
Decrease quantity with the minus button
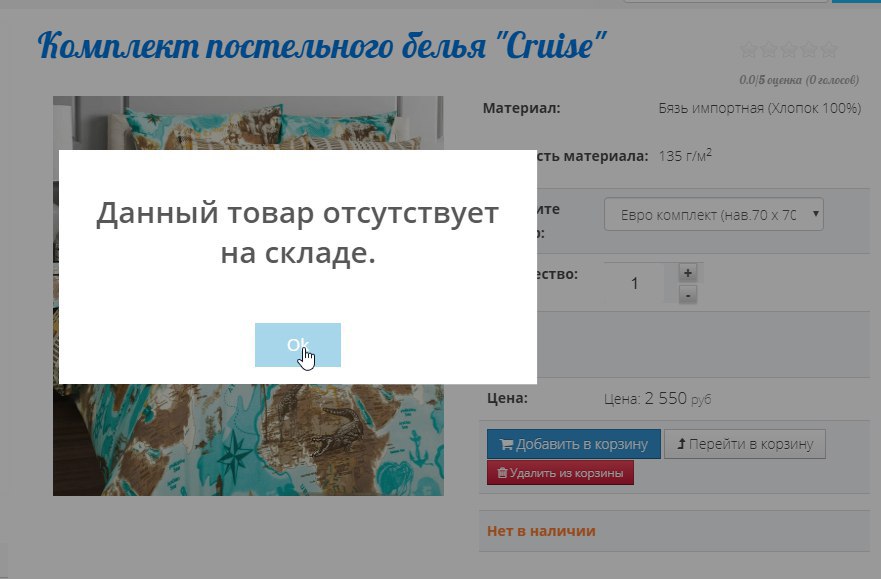tap(688, 294)
